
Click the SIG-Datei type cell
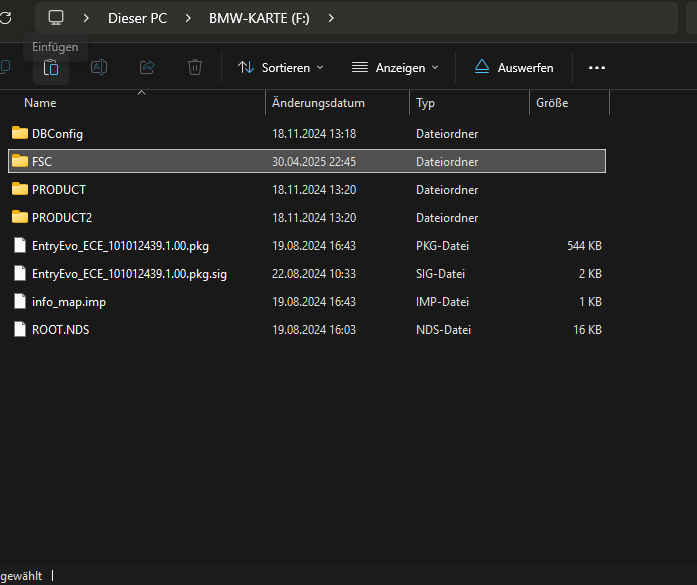pos(441,273)
